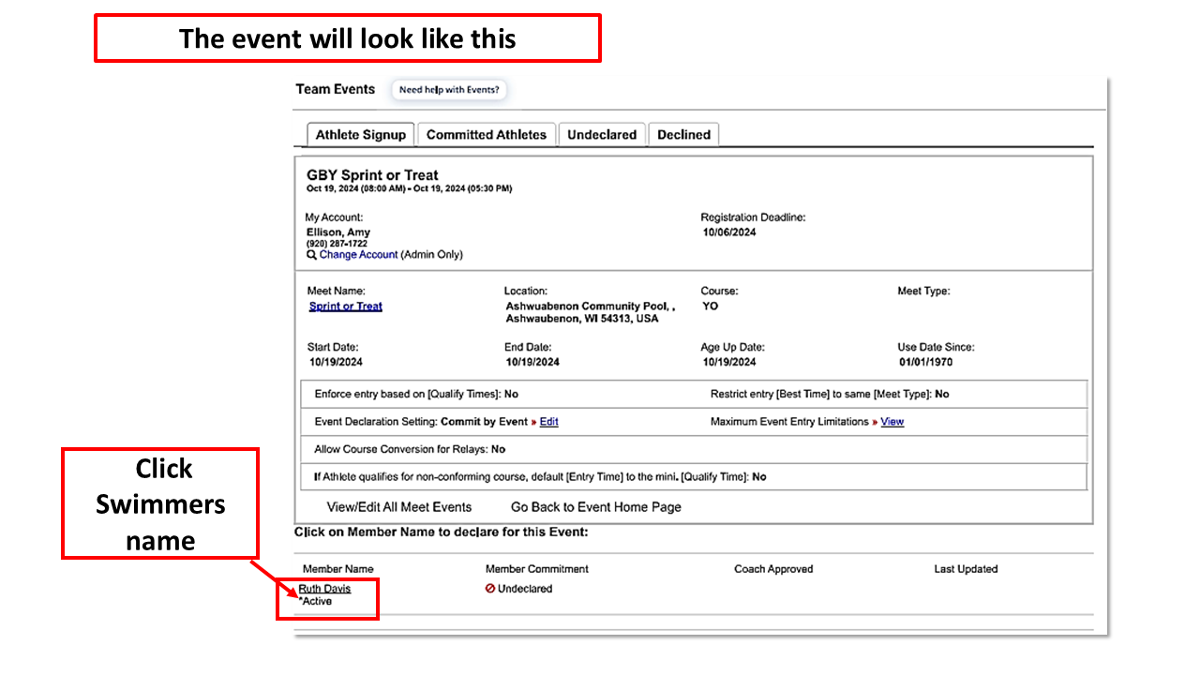
Task: Open the Sprint or Treat meet link
Action: [x=346, y=307]
